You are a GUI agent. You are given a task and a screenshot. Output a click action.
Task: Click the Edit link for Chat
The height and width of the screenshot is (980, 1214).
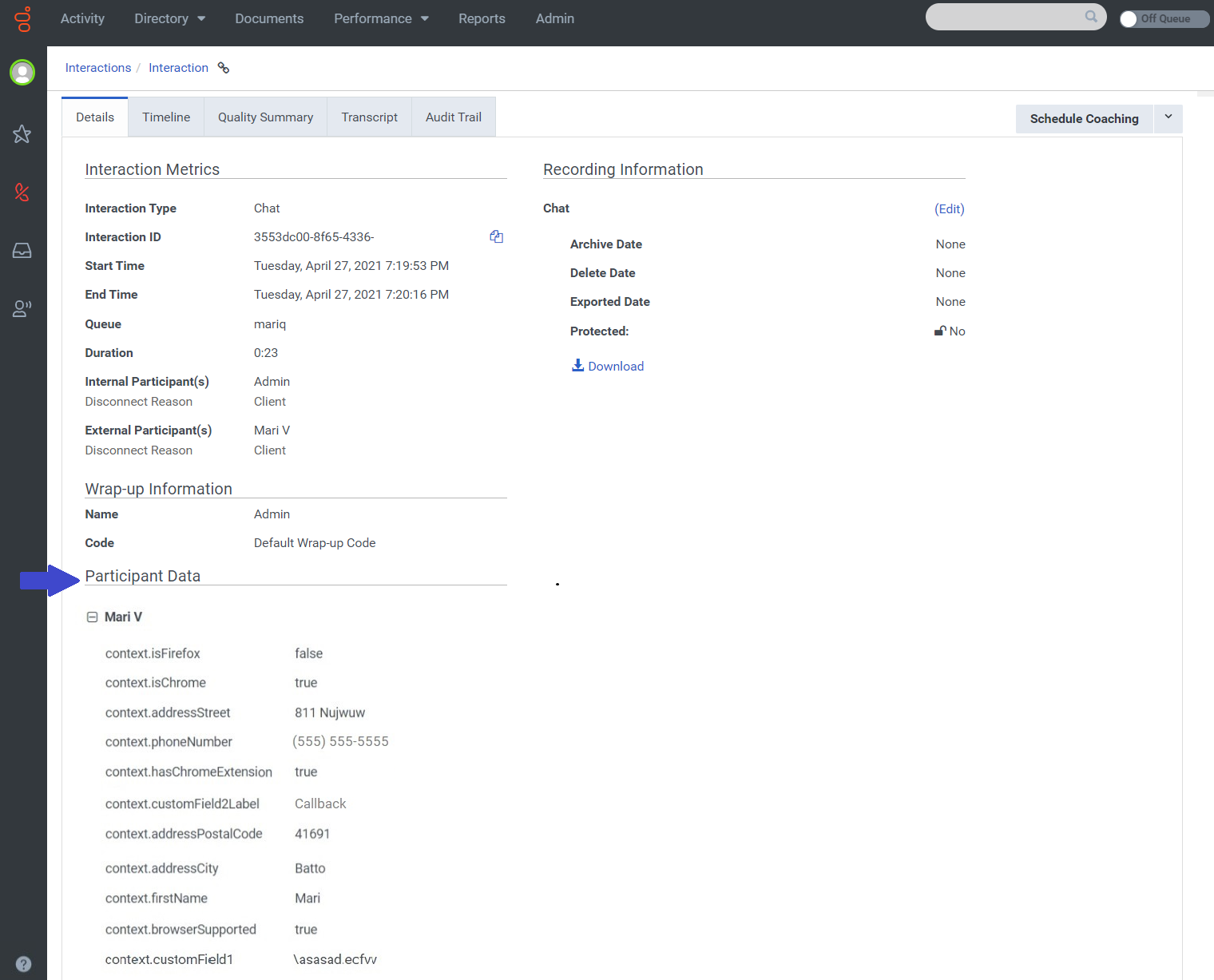point(949,209)
